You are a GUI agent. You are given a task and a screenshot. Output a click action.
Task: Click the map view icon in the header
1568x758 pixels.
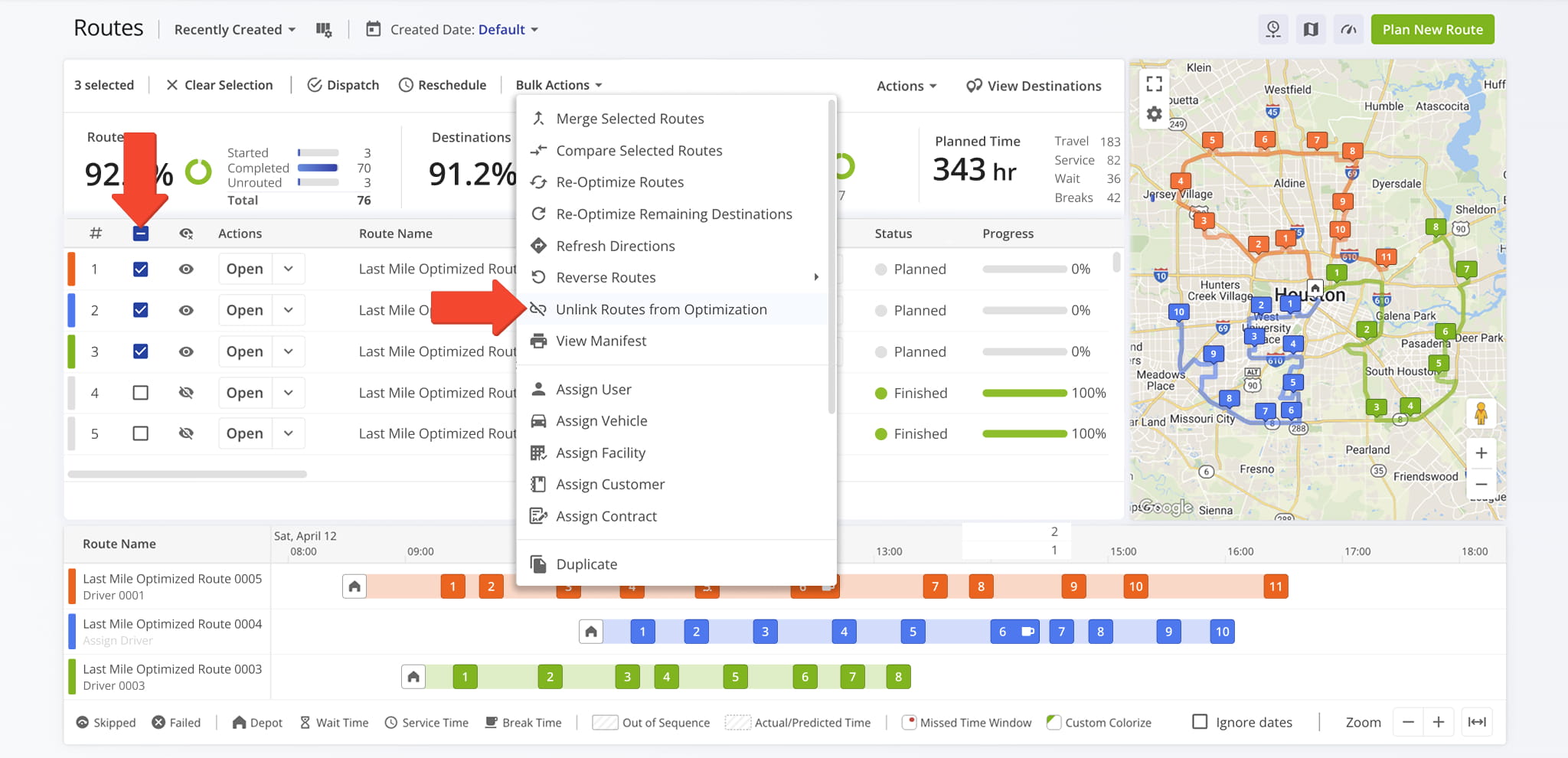coord(1311,29)
